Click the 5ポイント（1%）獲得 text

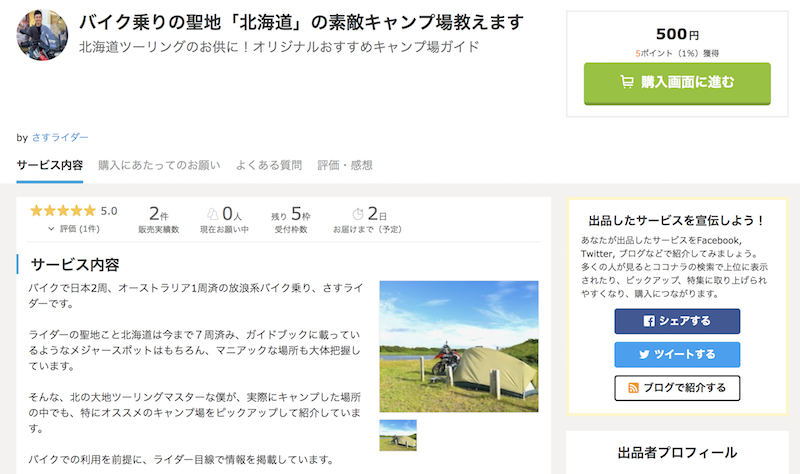(x=677, y=53)
